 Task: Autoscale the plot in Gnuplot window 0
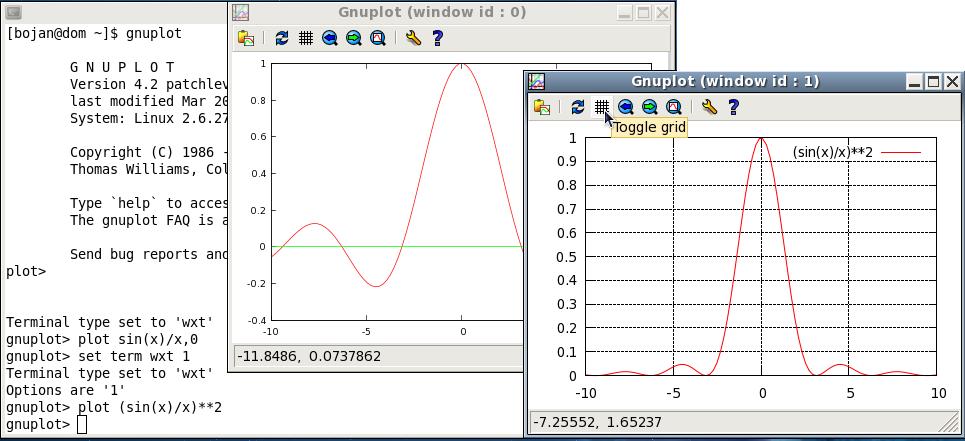tap(378, 38)
